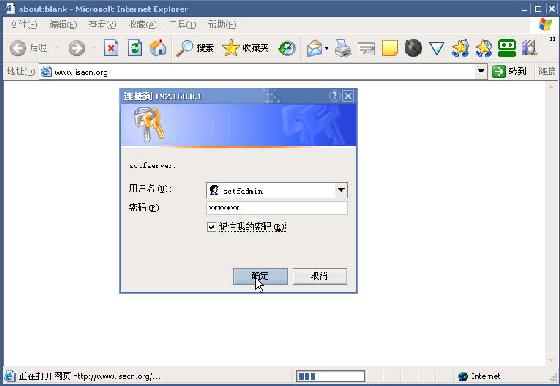Open the Back button history dropdown
This screenshot has height=386, width=560.
pyautogui.click(x=57, y=48)
